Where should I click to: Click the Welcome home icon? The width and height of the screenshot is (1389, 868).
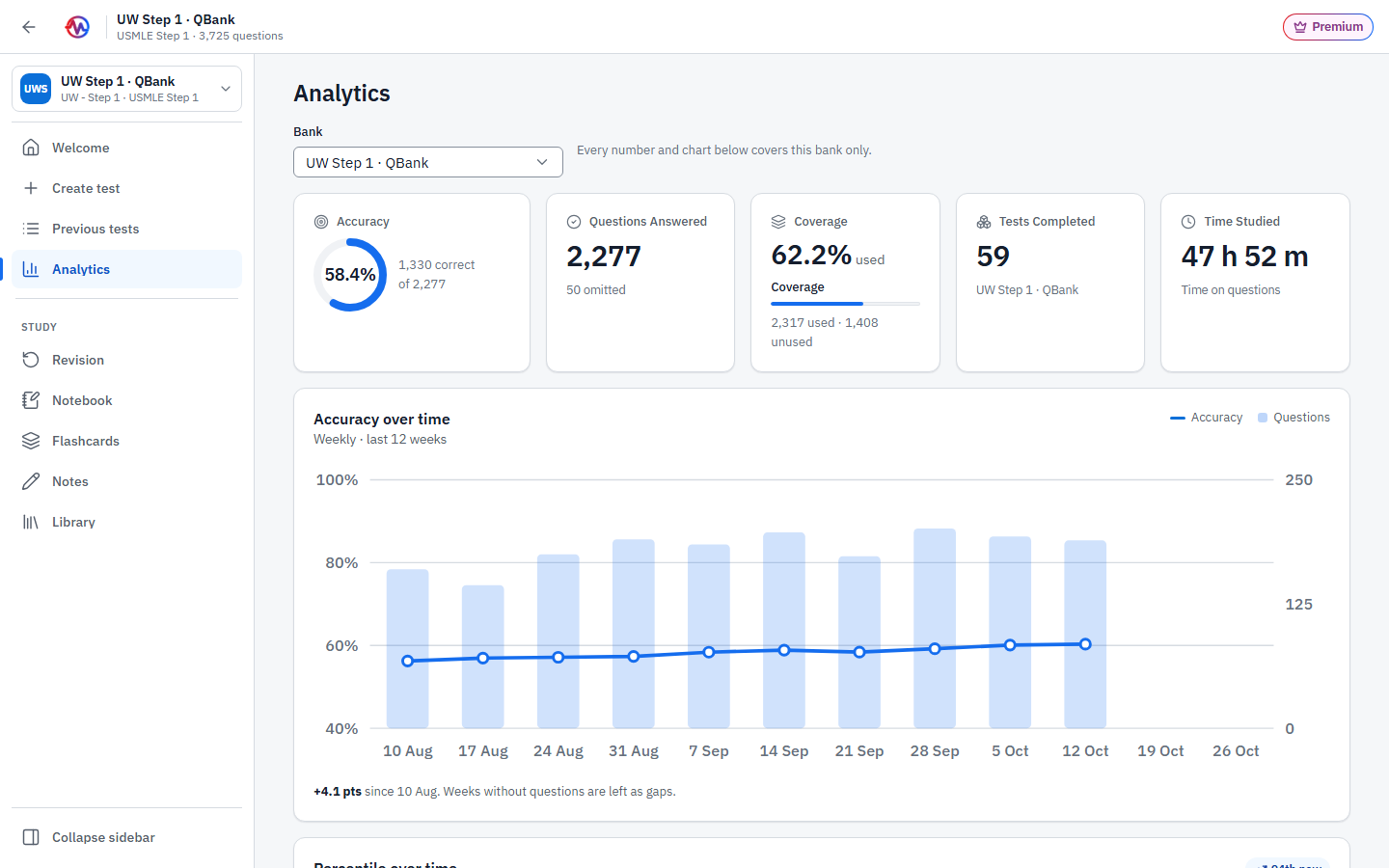point(31,148)
